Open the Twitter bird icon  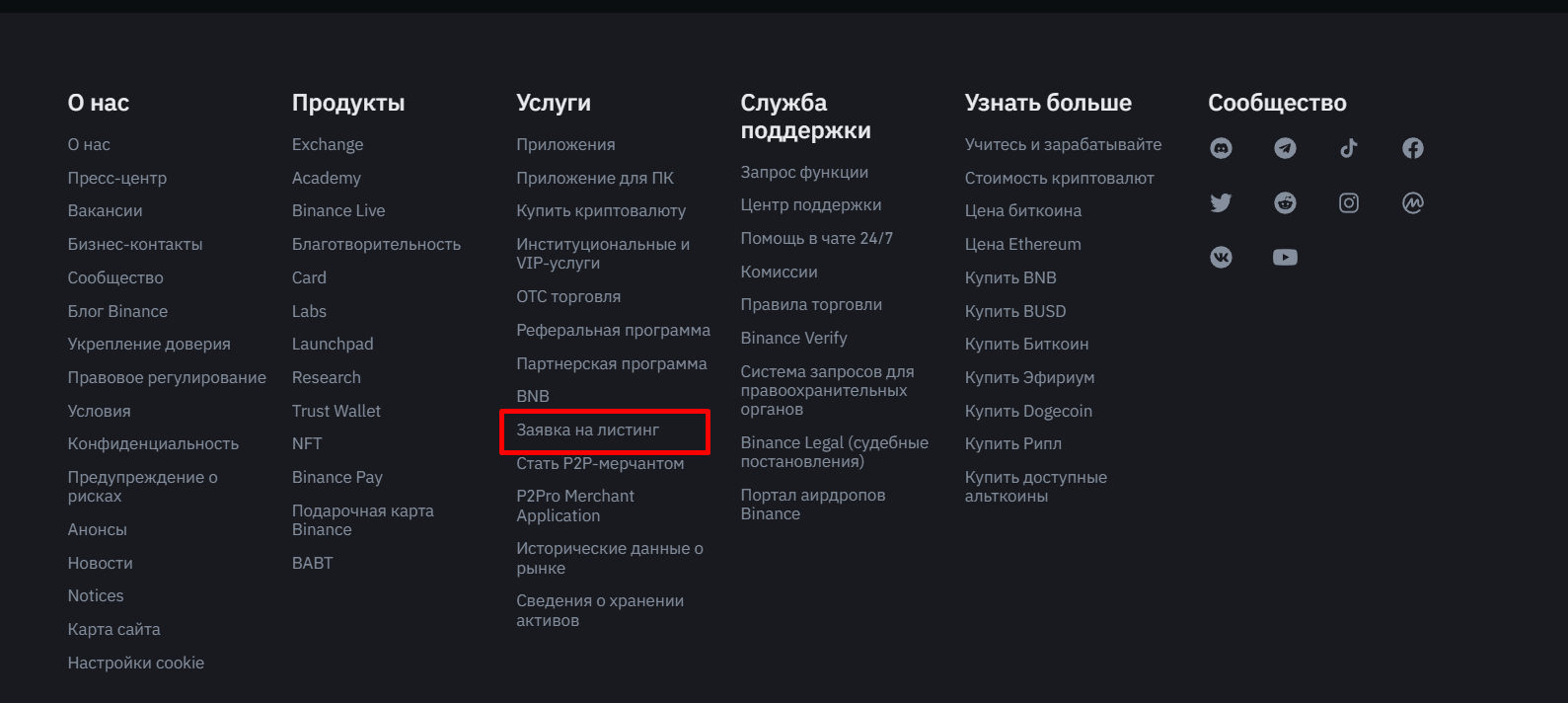coord(1221,202)
